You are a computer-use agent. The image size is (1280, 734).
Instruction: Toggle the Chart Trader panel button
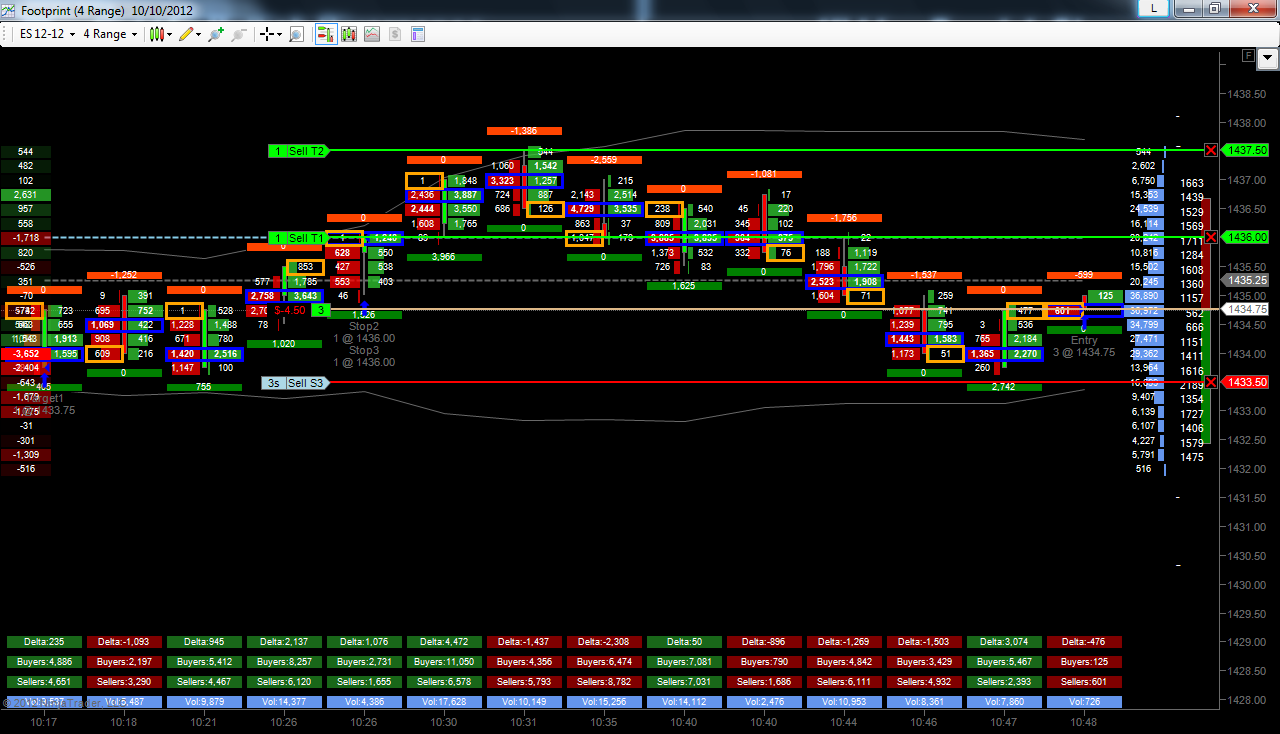point(326,34)
